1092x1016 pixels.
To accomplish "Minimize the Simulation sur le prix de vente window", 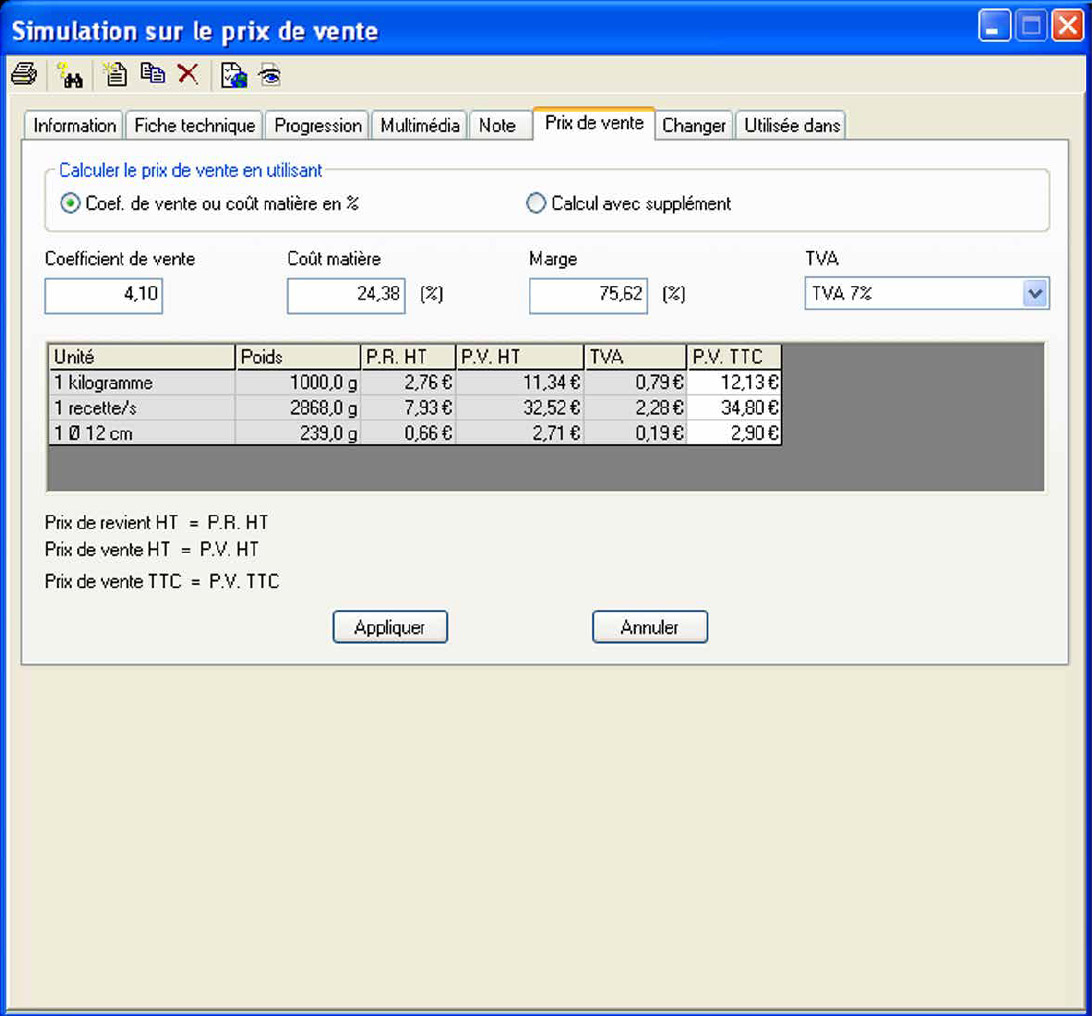I will (x=994, y=26).
